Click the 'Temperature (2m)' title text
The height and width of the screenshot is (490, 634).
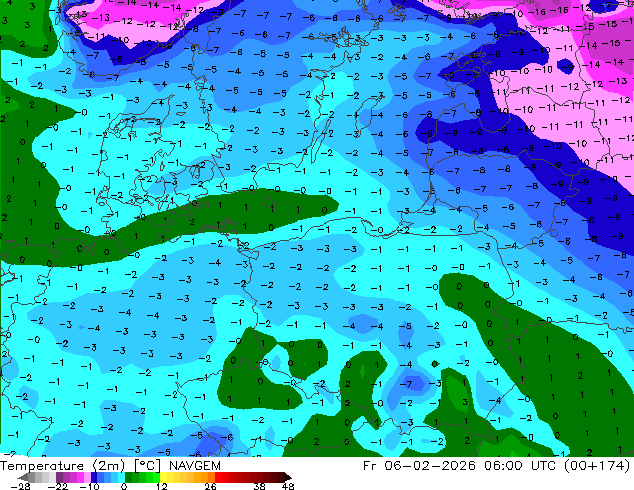[x=63, y=466]
